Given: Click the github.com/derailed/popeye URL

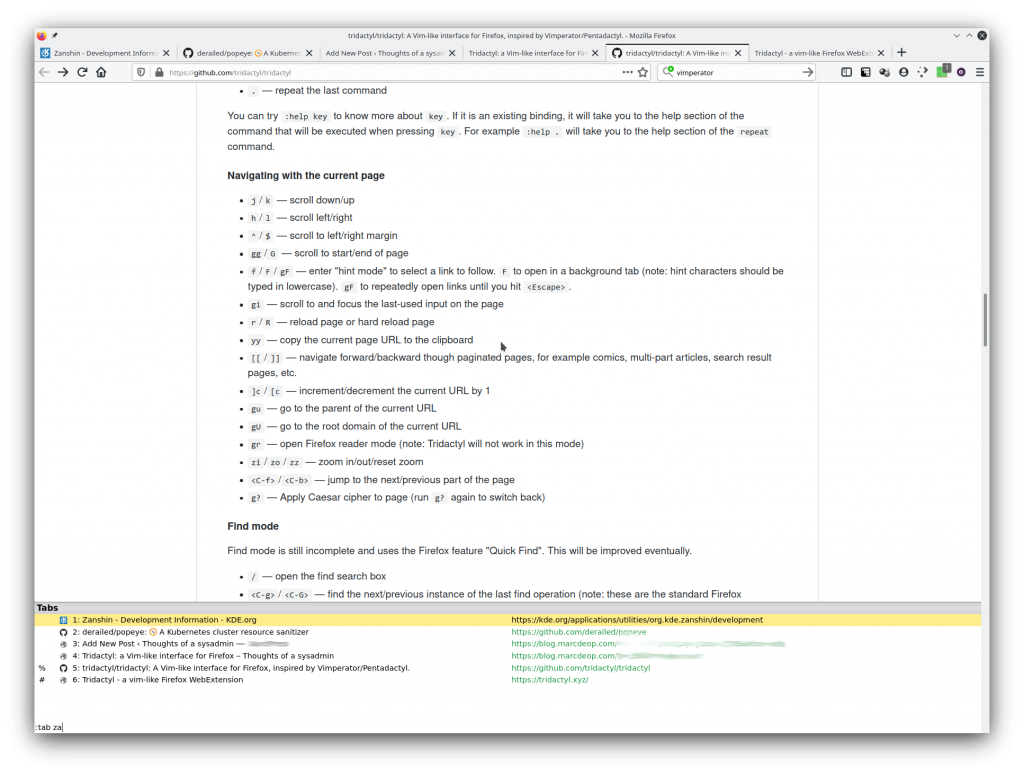Looking at the screenshot, I should (x=579, y=632).
